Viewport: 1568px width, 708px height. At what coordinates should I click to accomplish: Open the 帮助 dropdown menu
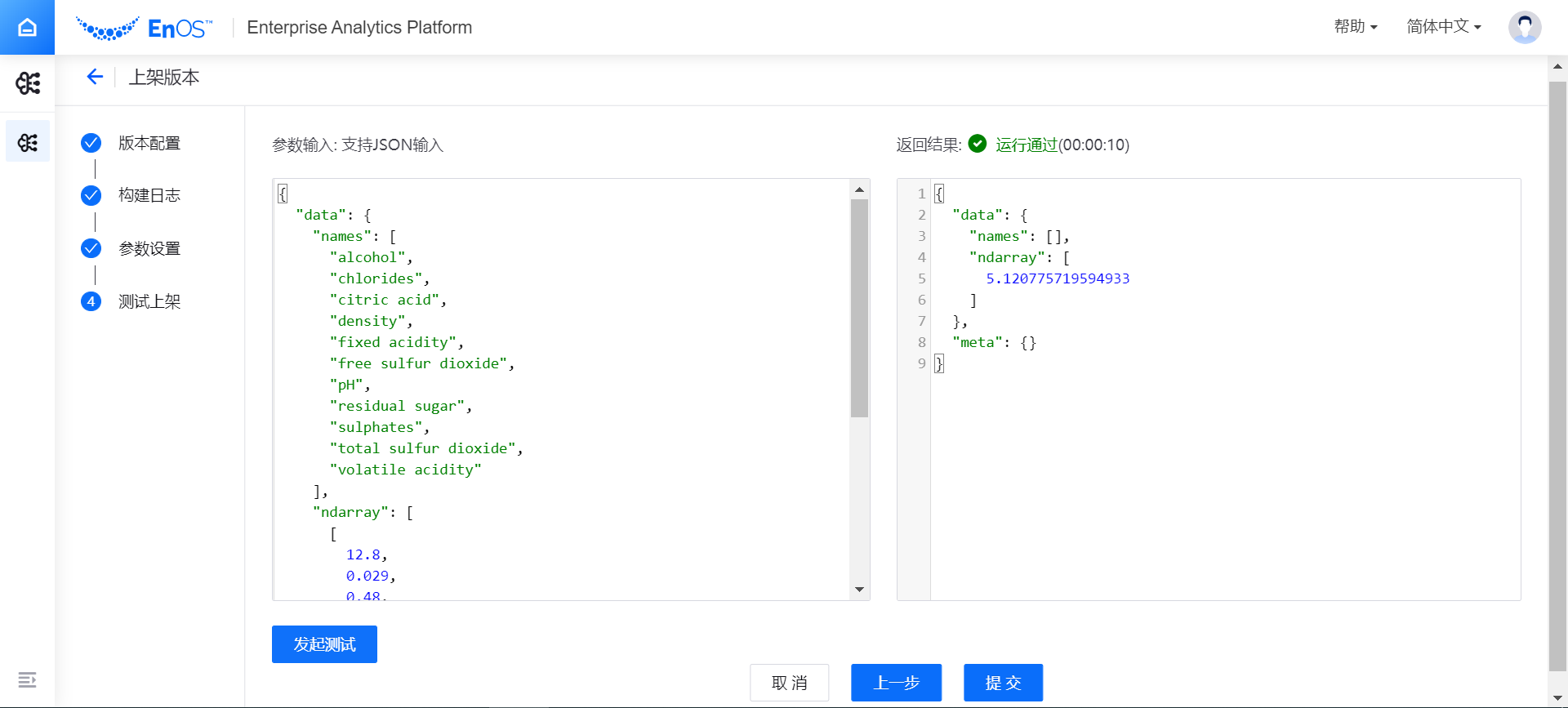(1356, 26)
